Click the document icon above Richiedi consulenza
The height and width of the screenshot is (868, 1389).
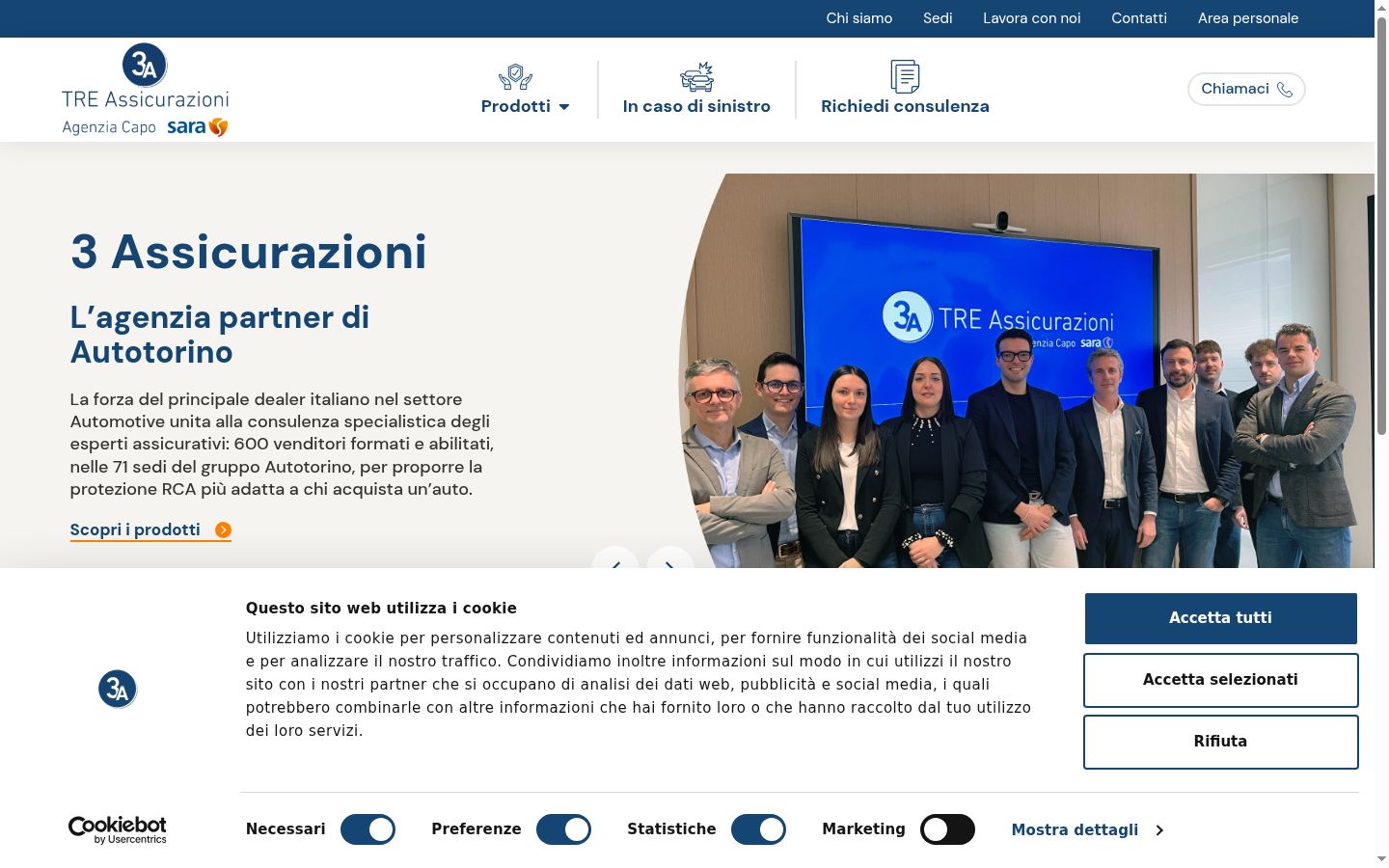905,76
